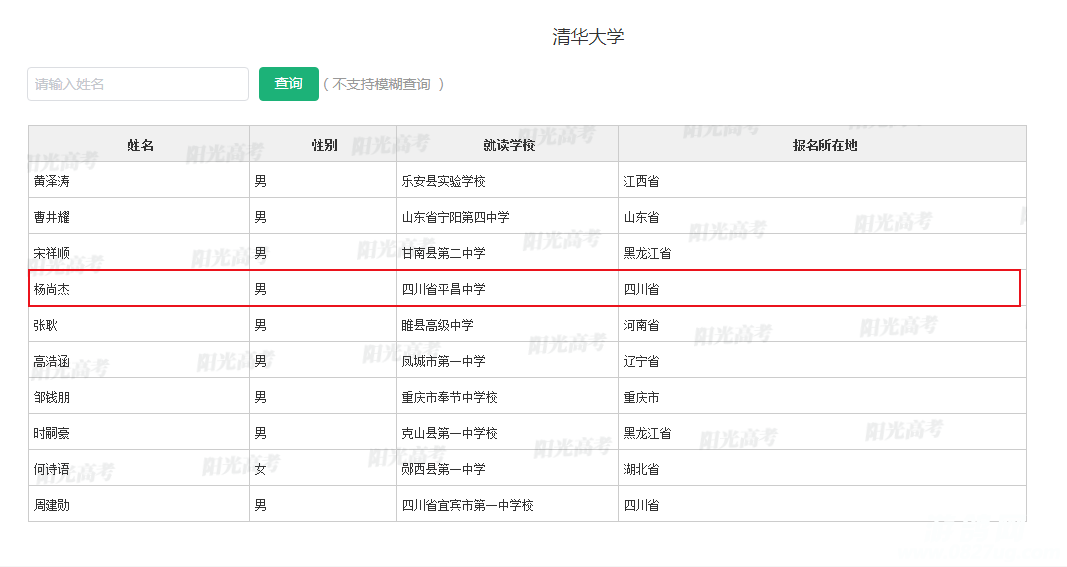
Task: Select the 克山县第一中学校 cell
Action: 449,433
